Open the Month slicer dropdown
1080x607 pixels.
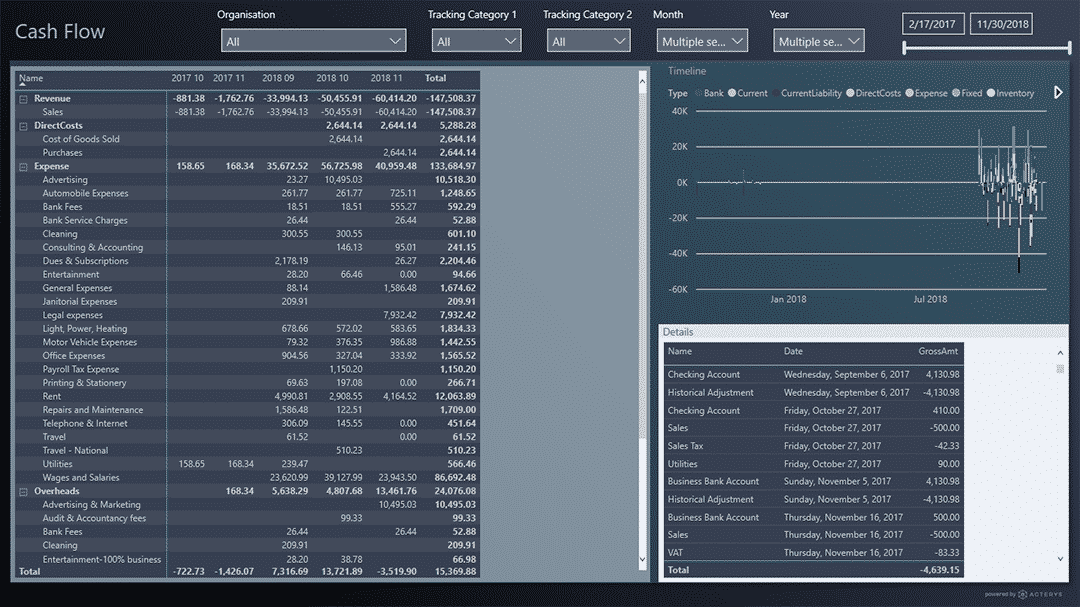703,41
